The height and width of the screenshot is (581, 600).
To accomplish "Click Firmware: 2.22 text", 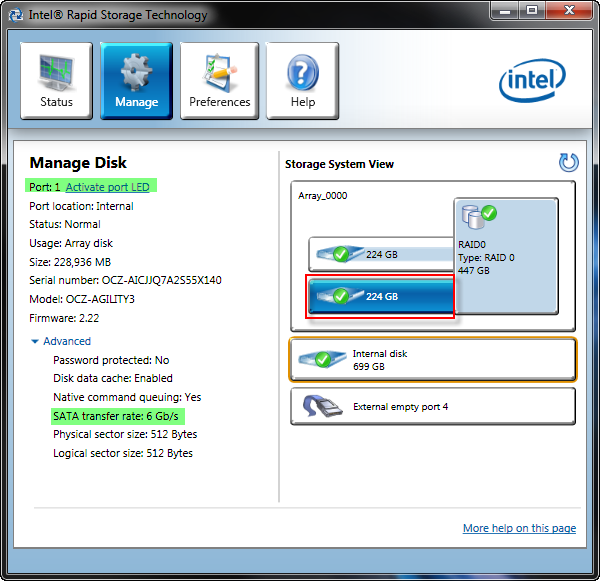I will click(x=64, y=318).
